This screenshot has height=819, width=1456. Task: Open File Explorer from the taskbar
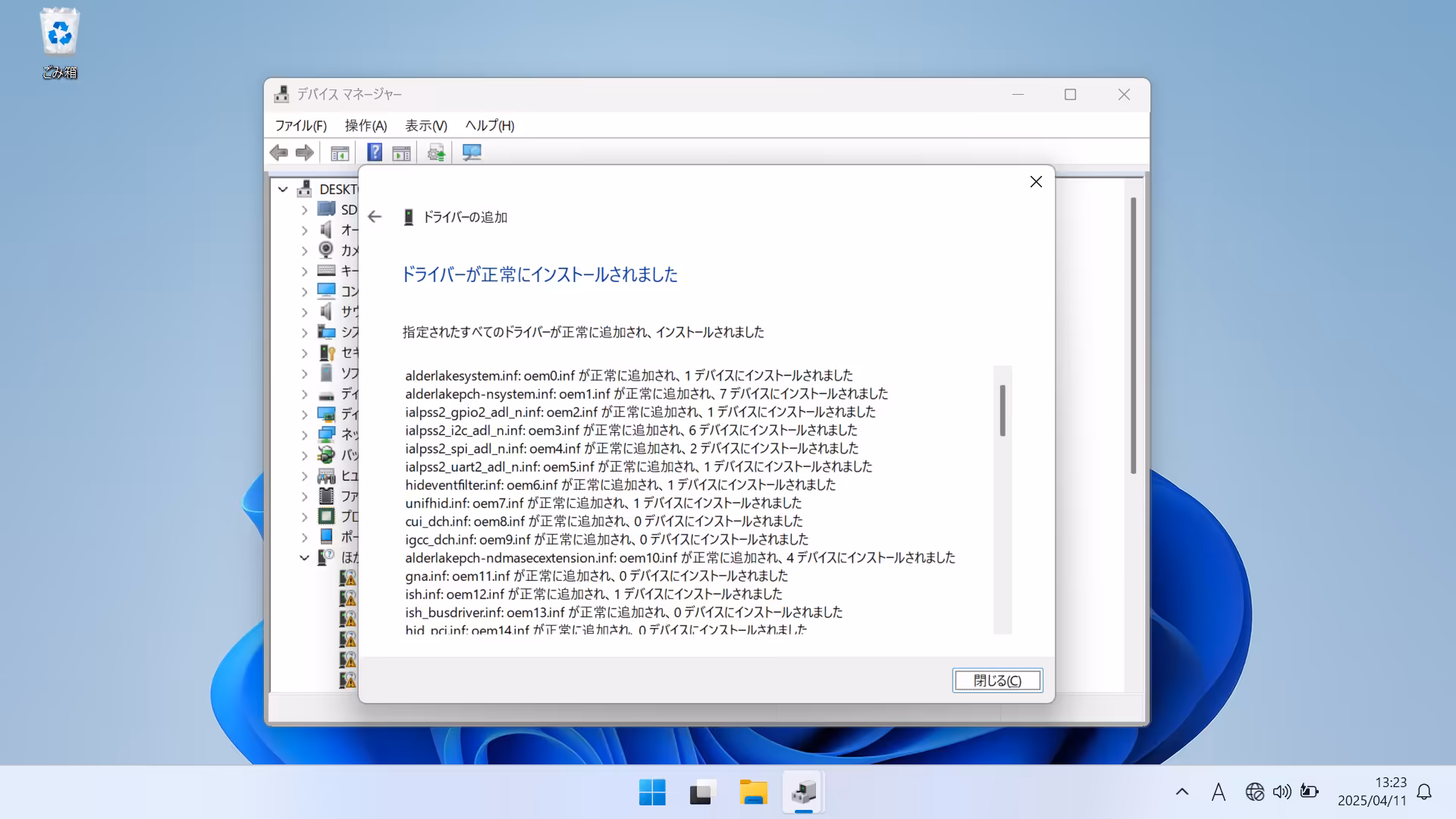click(x=753, y=792)
